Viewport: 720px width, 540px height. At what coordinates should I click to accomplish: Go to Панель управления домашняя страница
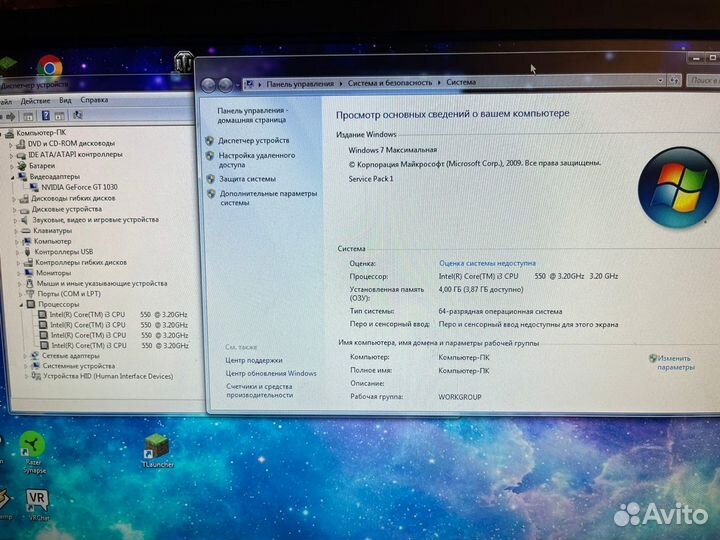[252, 115]
